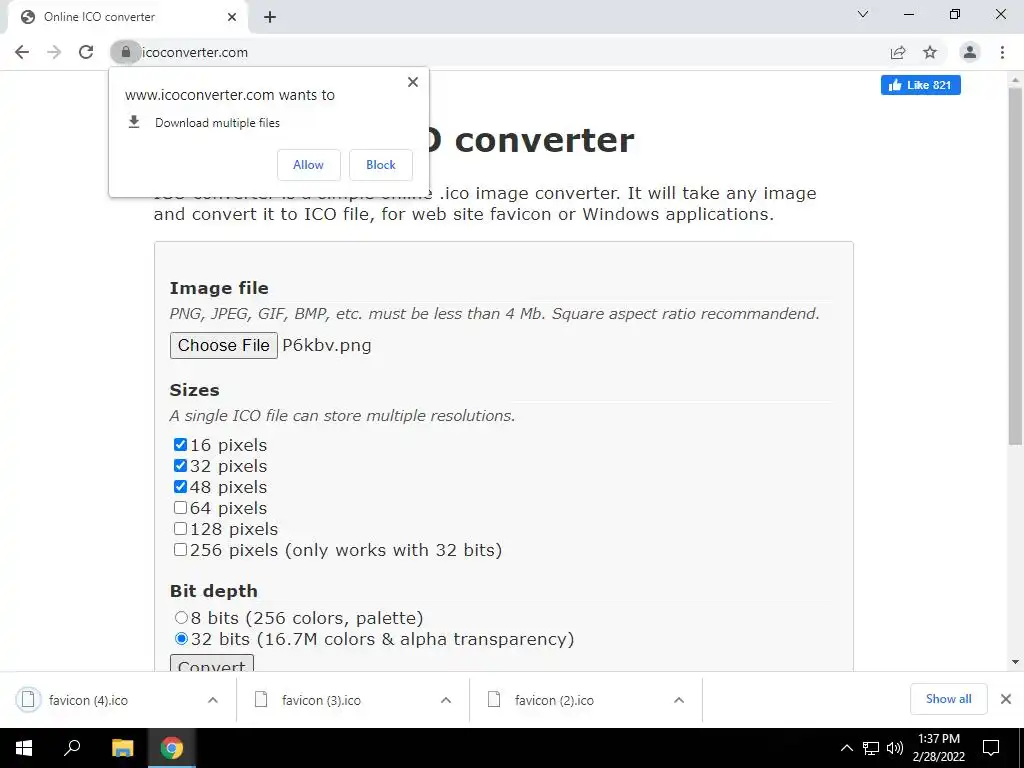View site information via lock icon
Viewport: 1024px width, 768px height.
tap(125, 52)
